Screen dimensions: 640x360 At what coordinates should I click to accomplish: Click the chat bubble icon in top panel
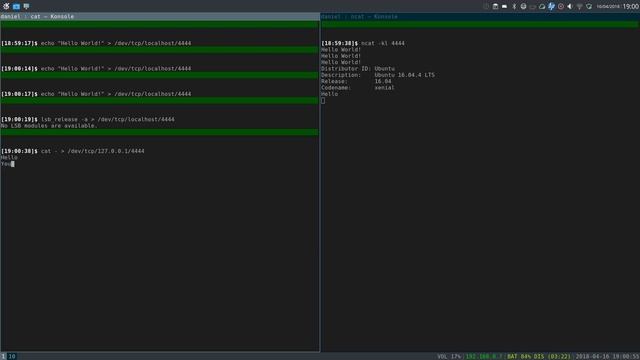(26, 6)
